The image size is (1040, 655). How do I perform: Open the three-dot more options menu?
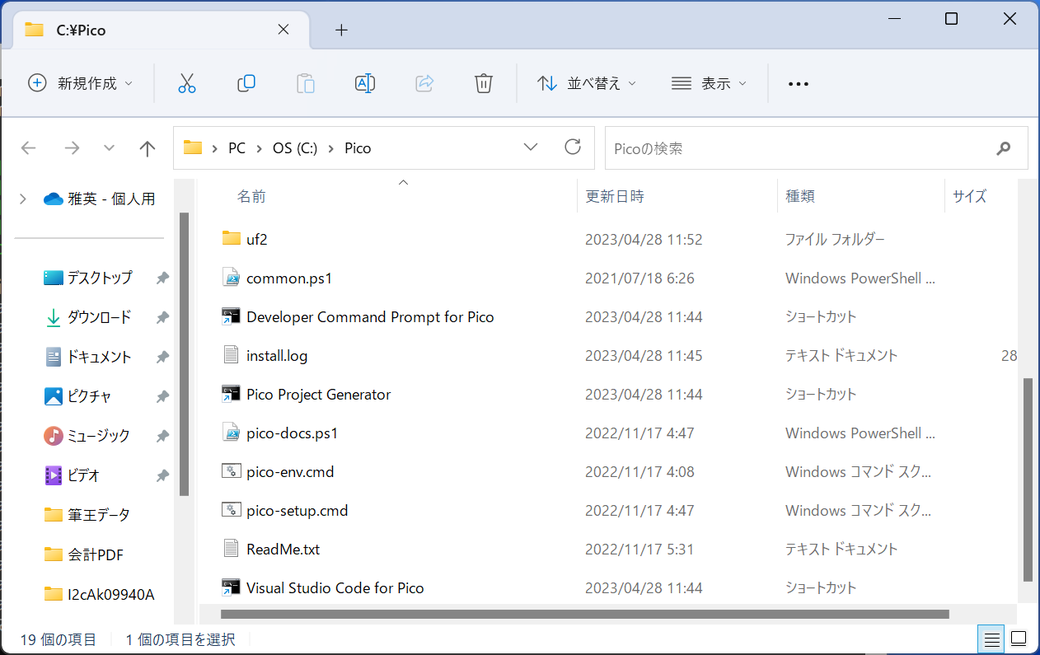[x=798, y=84]
